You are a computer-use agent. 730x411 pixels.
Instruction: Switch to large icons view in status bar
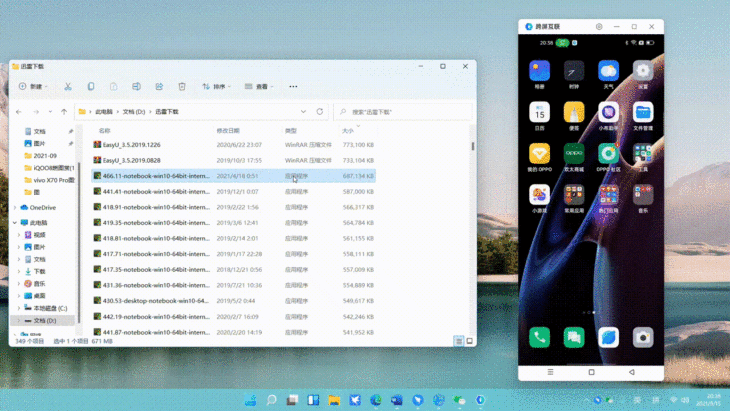470,341
